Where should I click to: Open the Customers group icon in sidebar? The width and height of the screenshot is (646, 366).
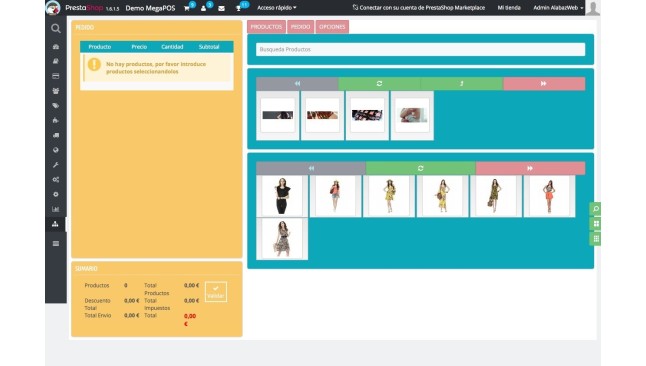click(56, 91)
